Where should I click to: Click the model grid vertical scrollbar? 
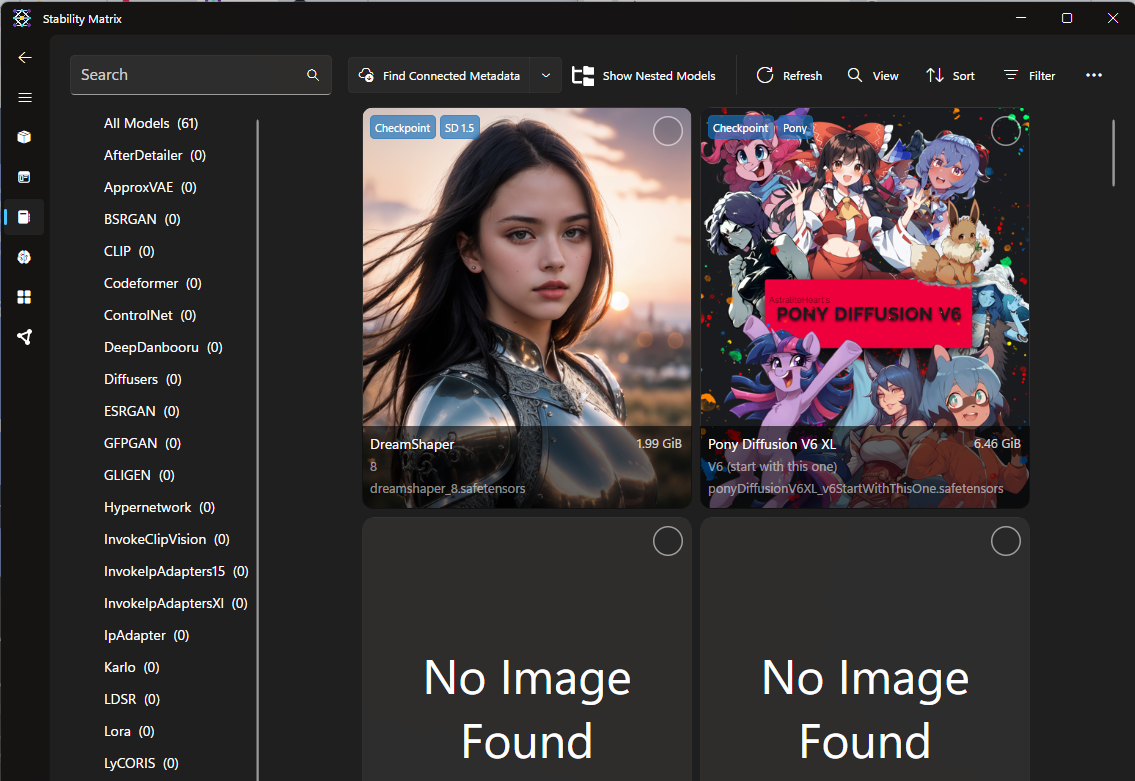[x=1113, y=153]
